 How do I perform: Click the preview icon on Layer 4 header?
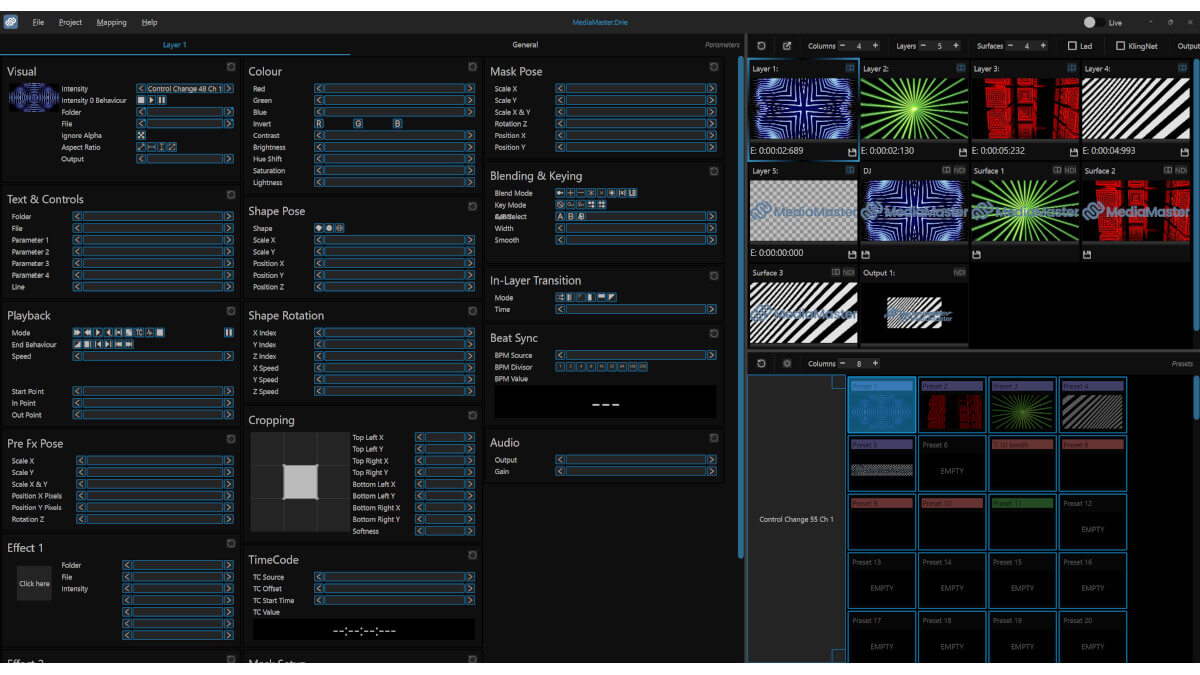(x=1182, y=68)
